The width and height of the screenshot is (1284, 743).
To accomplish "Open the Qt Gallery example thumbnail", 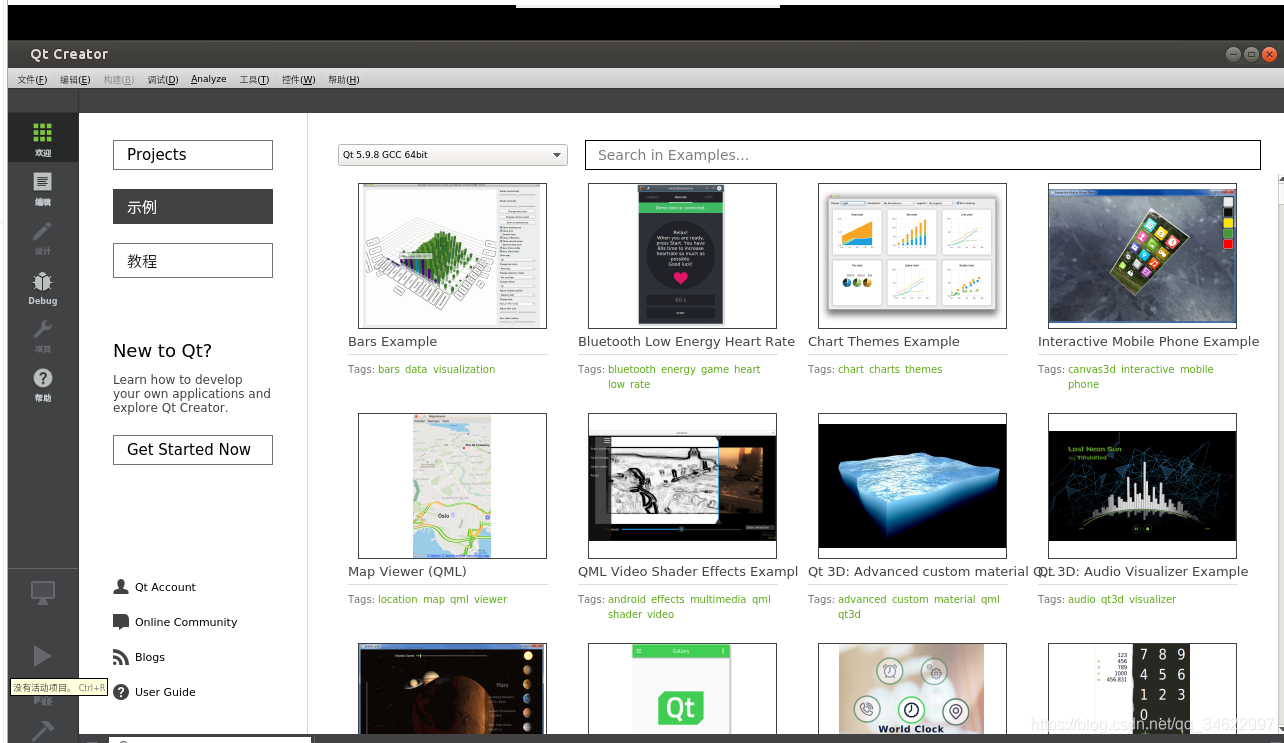I will pos(682,689).
